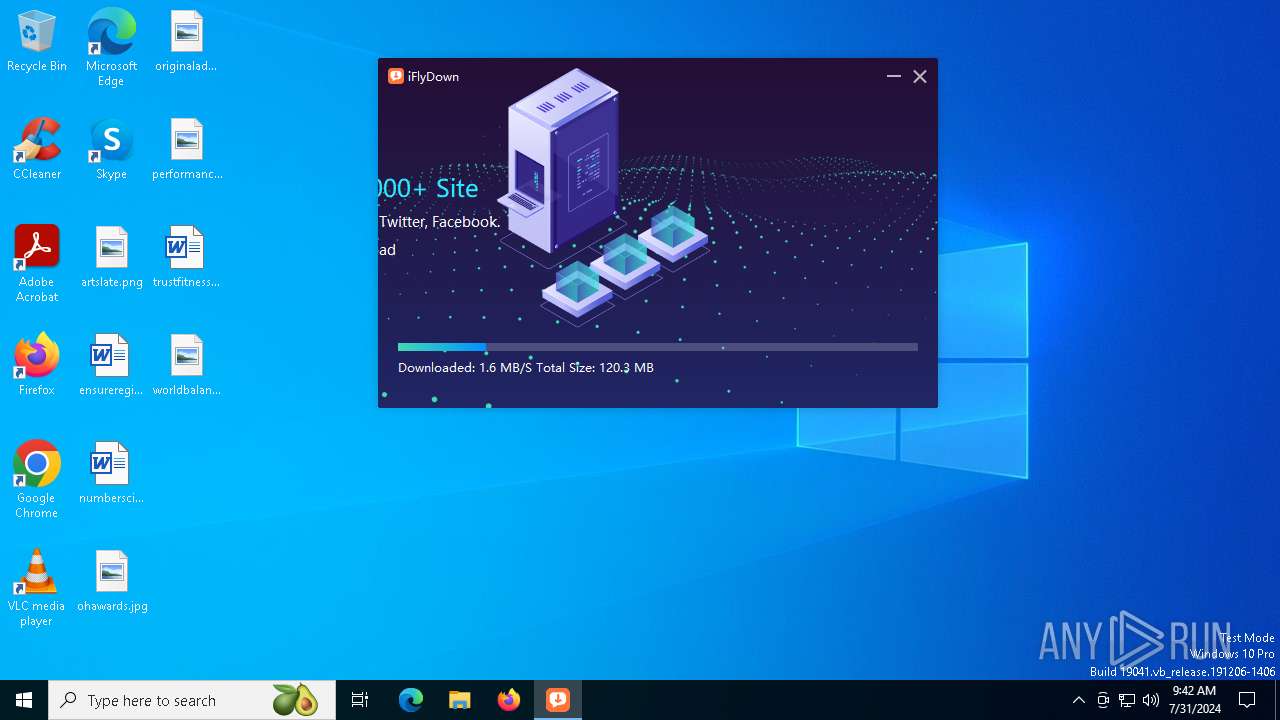The height and width of the screenshot is (720, 1280).
Task: Open Firefox from the taskbar
Action: click(x=509, y=700)
